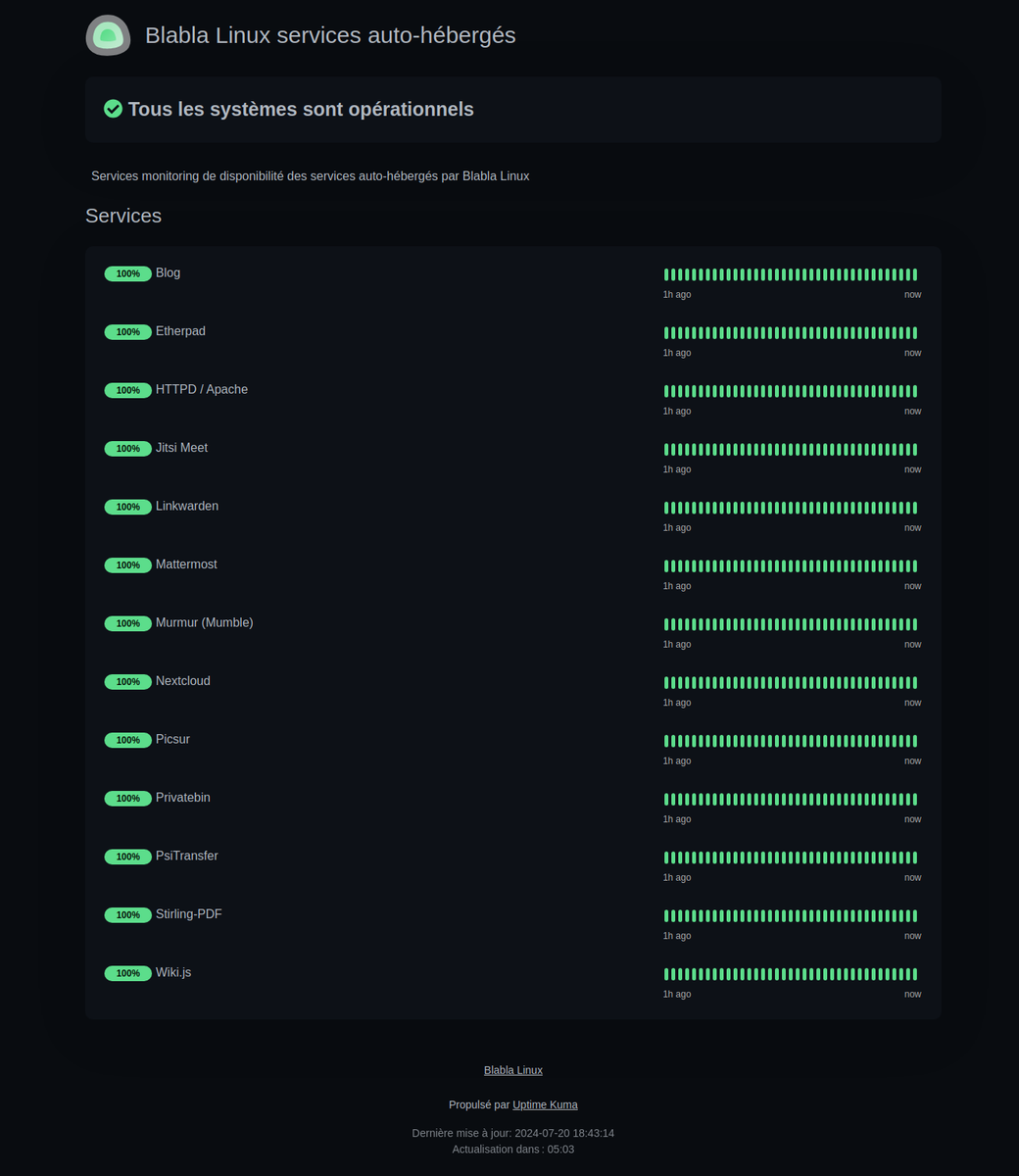The image size is (1019, 1176).
Task: Click the Blabla Linux logo icon
Action: point(108,35)
